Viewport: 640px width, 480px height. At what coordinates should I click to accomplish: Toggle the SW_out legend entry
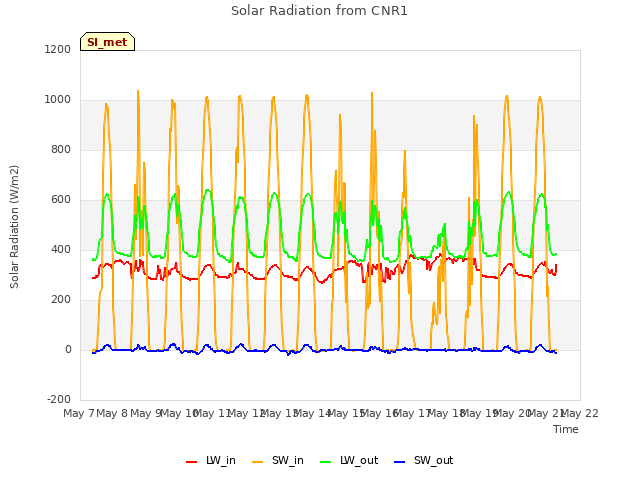click(x=424, y=460)
